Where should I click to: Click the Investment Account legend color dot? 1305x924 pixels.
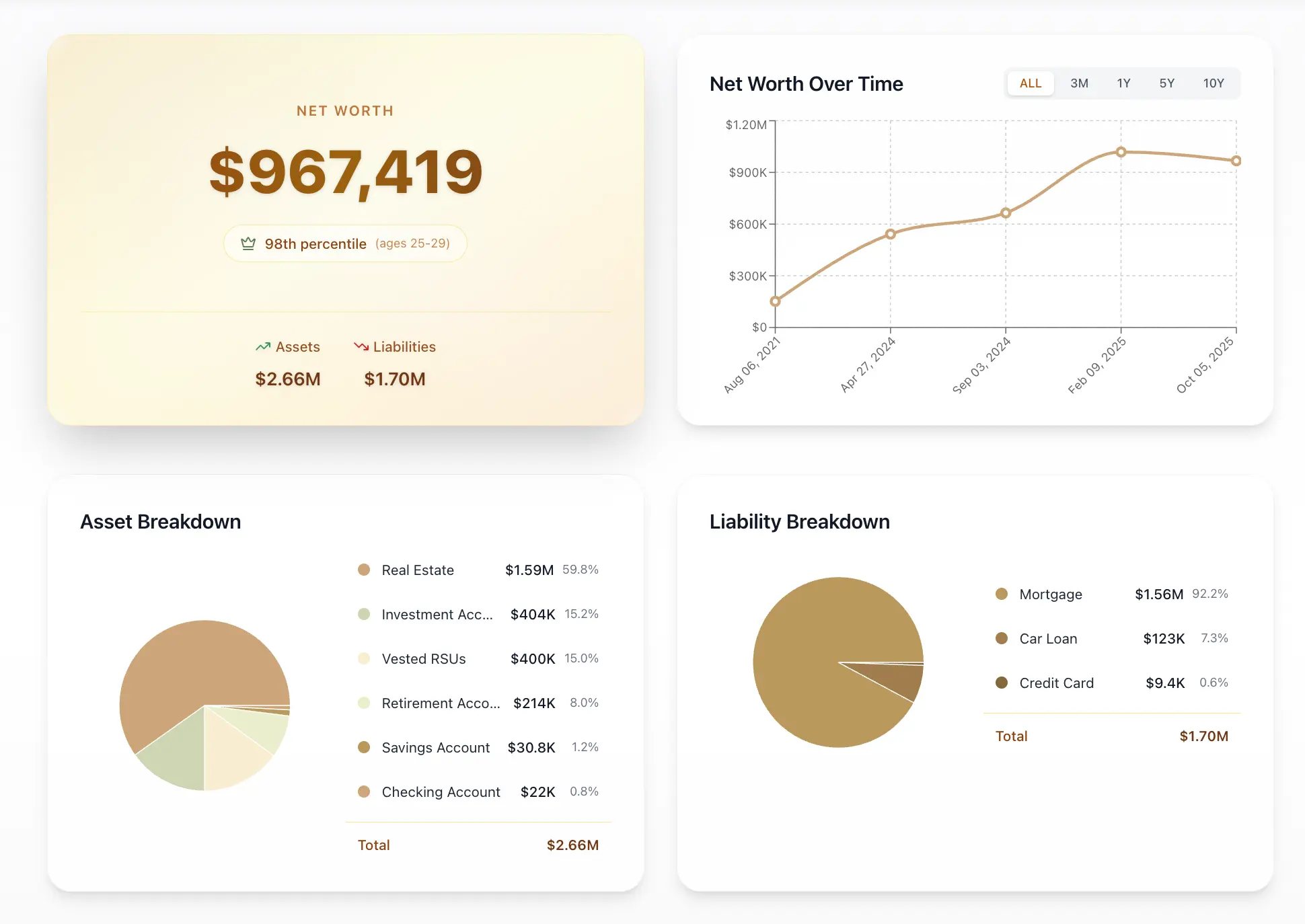click(364, 614)
